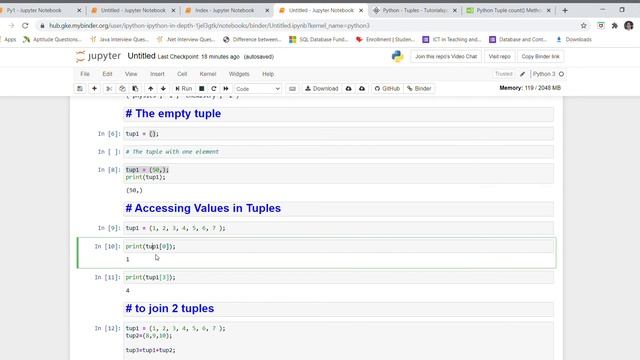Screen dimensions: 640x360
Task: Copy selected cells toolbar icon
Action: [x=122, y=89]
